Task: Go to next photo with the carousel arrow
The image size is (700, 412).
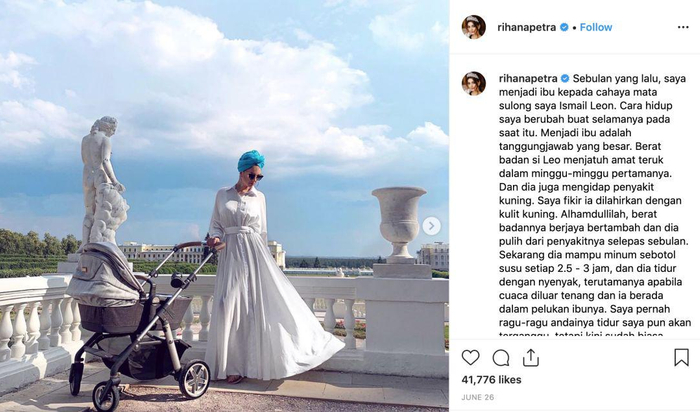Action: click(x=431, y=226)
